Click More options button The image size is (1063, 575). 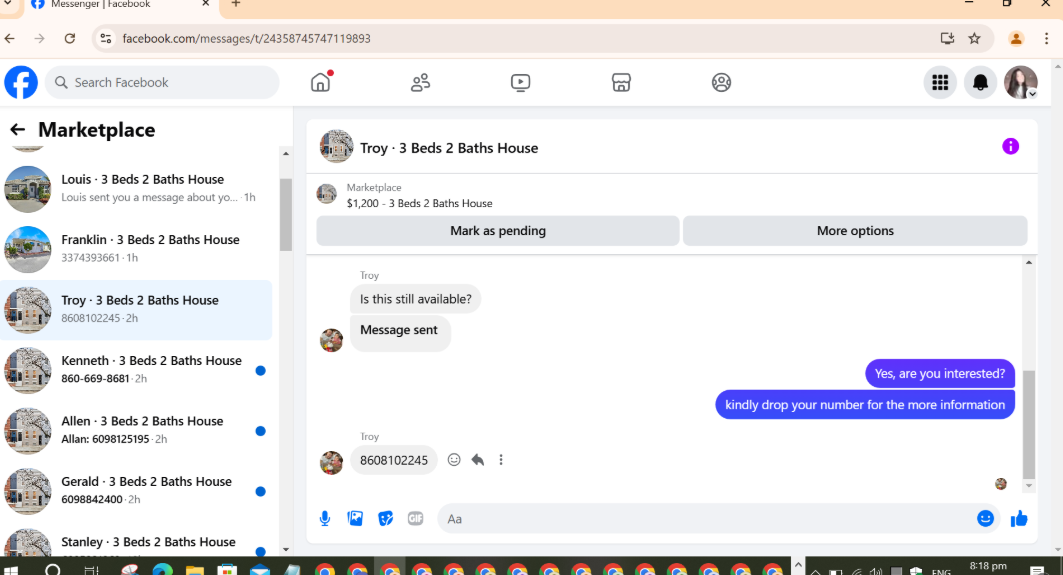click(x=855, y=231)
